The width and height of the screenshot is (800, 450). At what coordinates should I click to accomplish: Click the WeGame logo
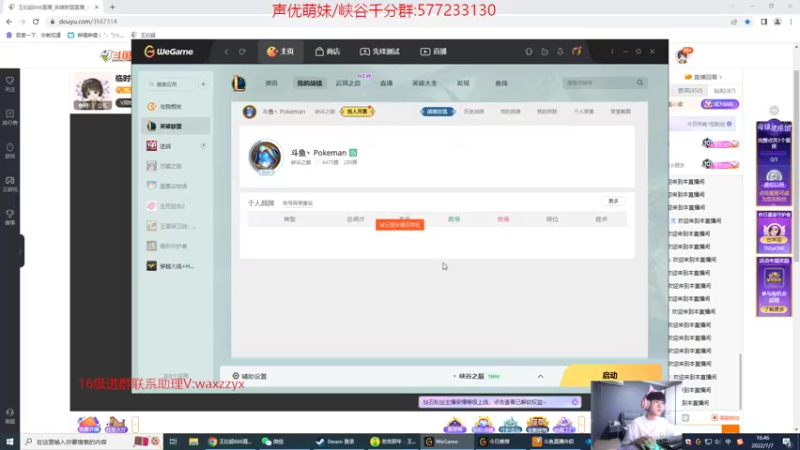tap(169, 52)
